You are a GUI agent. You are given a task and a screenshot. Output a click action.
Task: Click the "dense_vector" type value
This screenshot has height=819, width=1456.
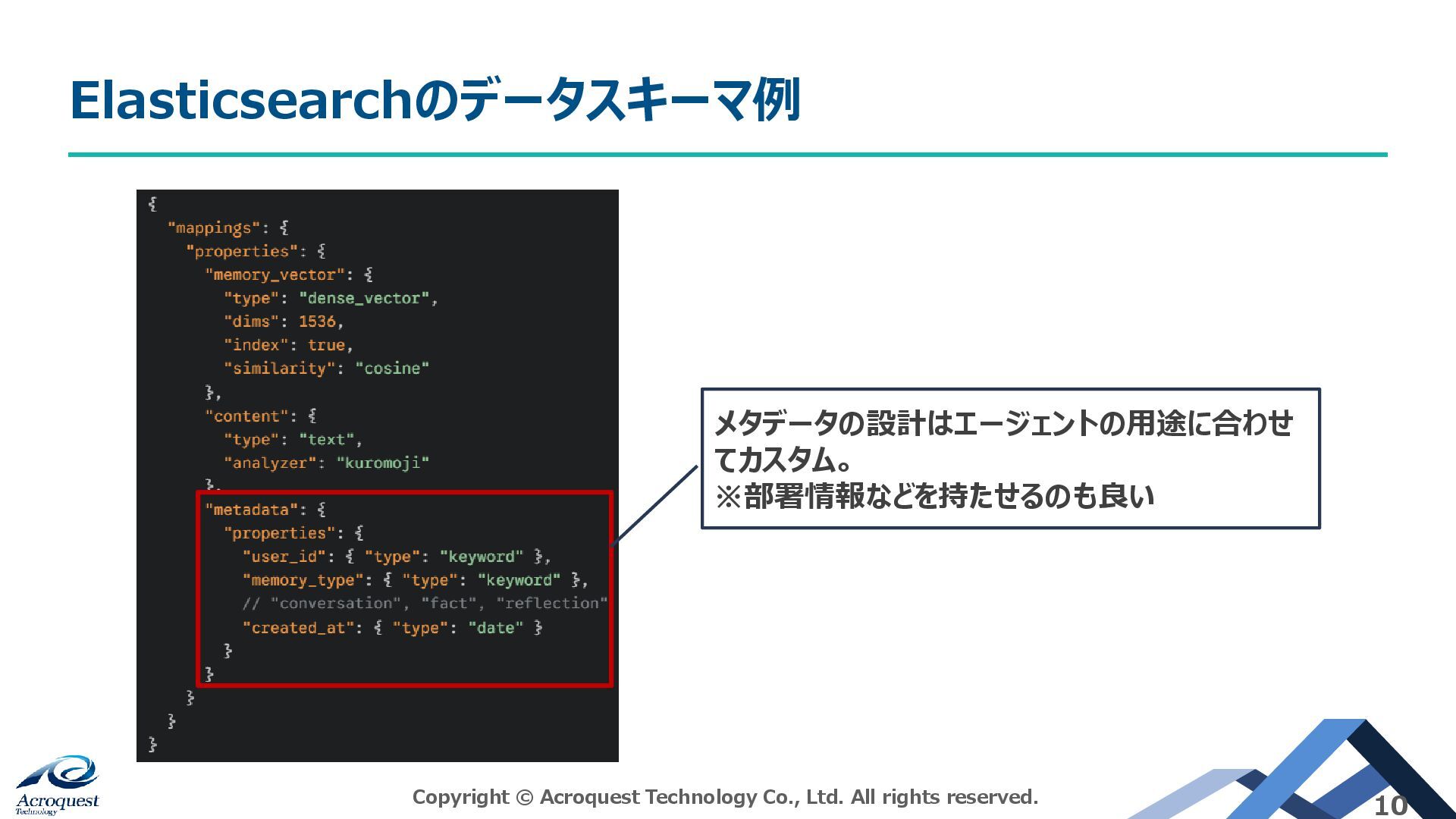coord(365,298)
